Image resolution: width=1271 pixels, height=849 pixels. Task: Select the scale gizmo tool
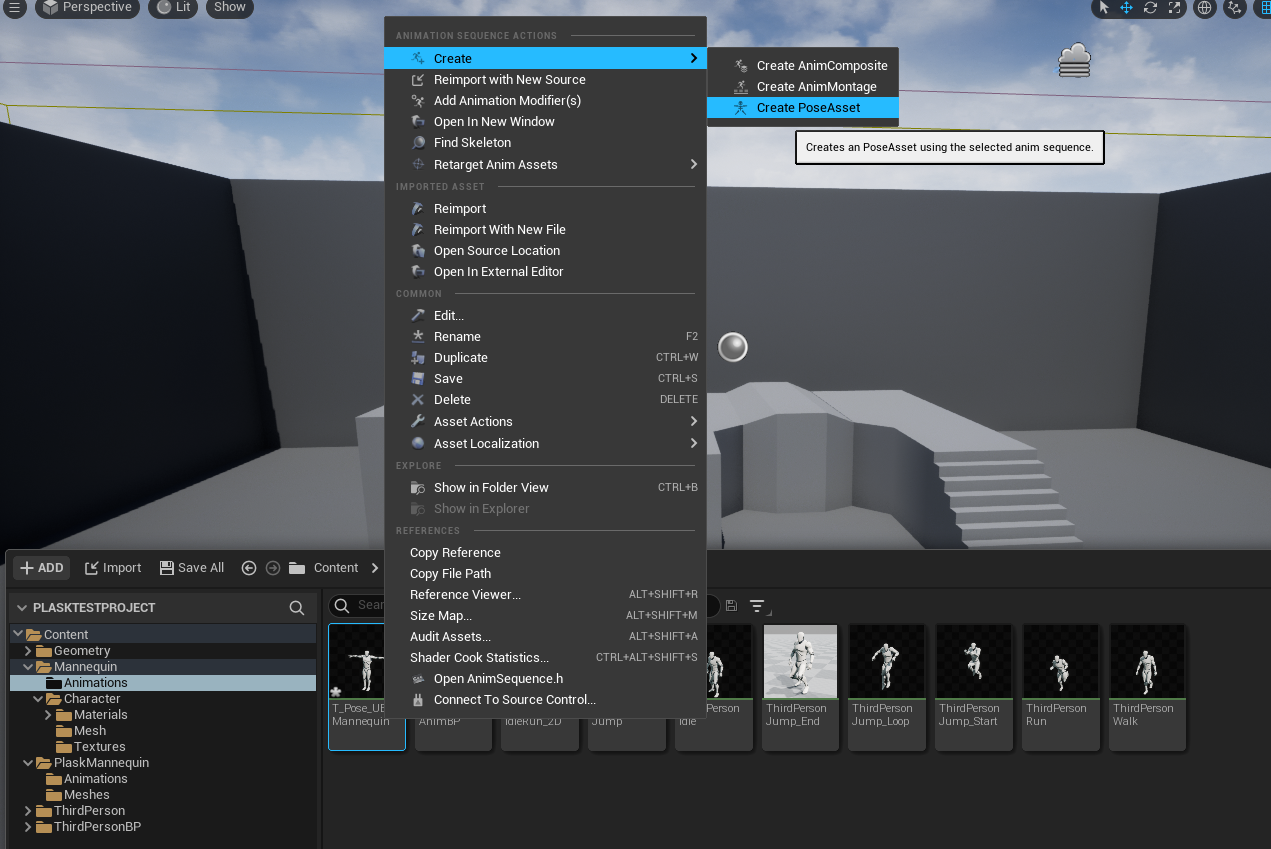pyautogui.click(x=1175, y=8)
